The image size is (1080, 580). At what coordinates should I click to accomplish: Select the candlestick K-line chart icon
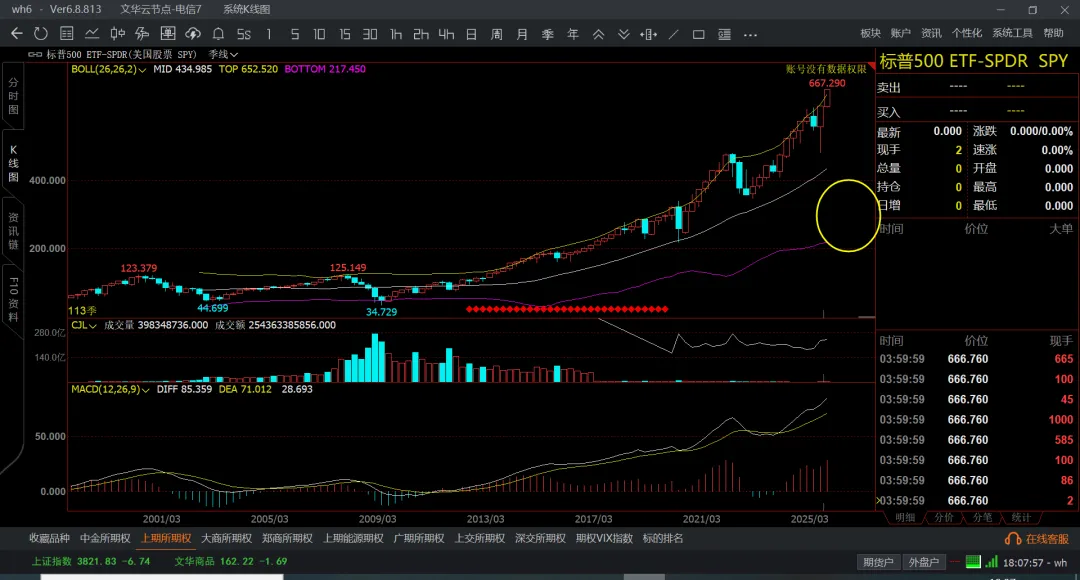[x=117, y=34]
